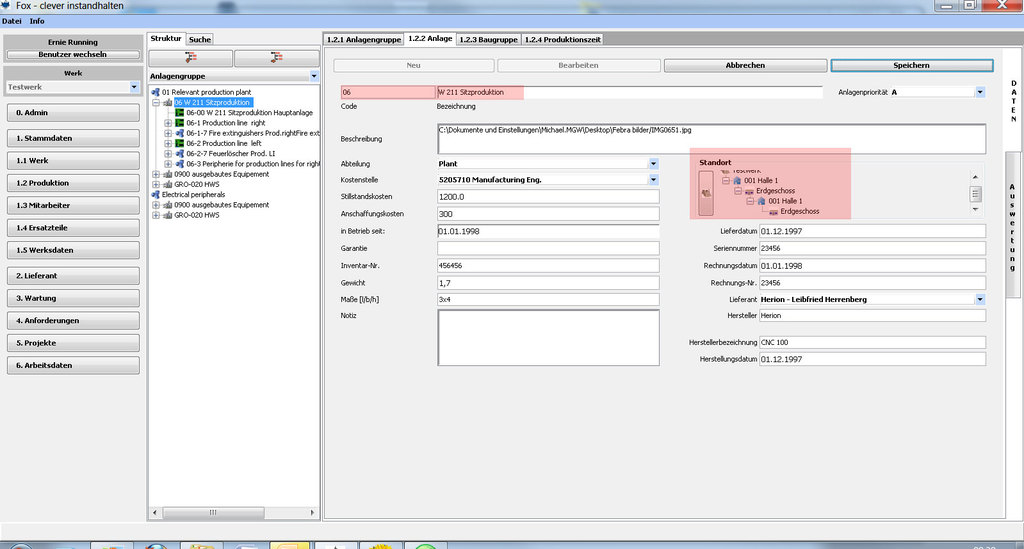
Task: Open the Anlagengruppe dropdown
Action: point(312,76)
